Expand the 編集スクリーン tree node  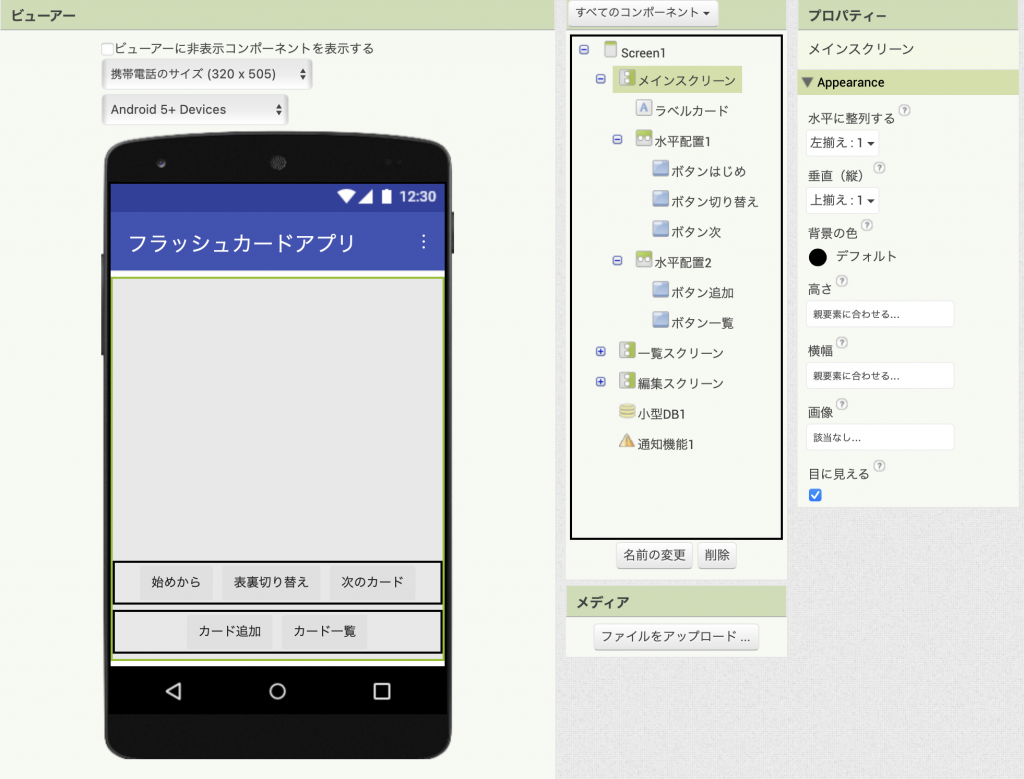point(600,382)
